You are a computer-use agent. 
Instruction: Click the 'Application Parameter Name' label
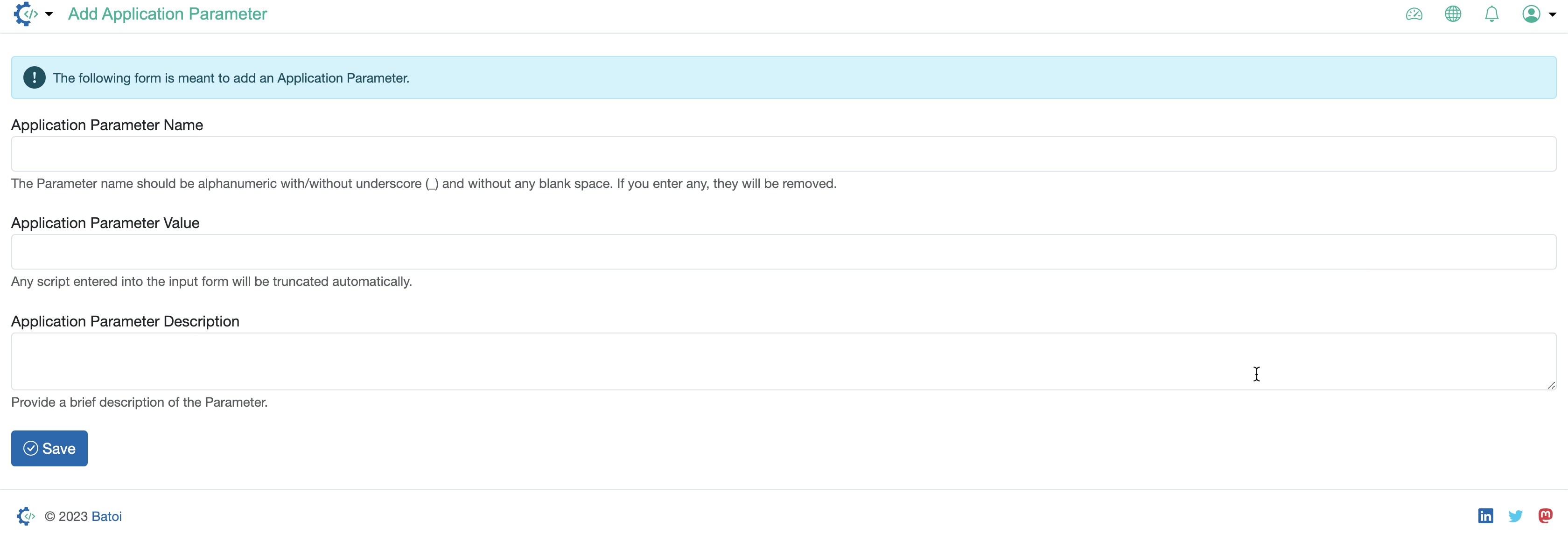pos(107,125)
